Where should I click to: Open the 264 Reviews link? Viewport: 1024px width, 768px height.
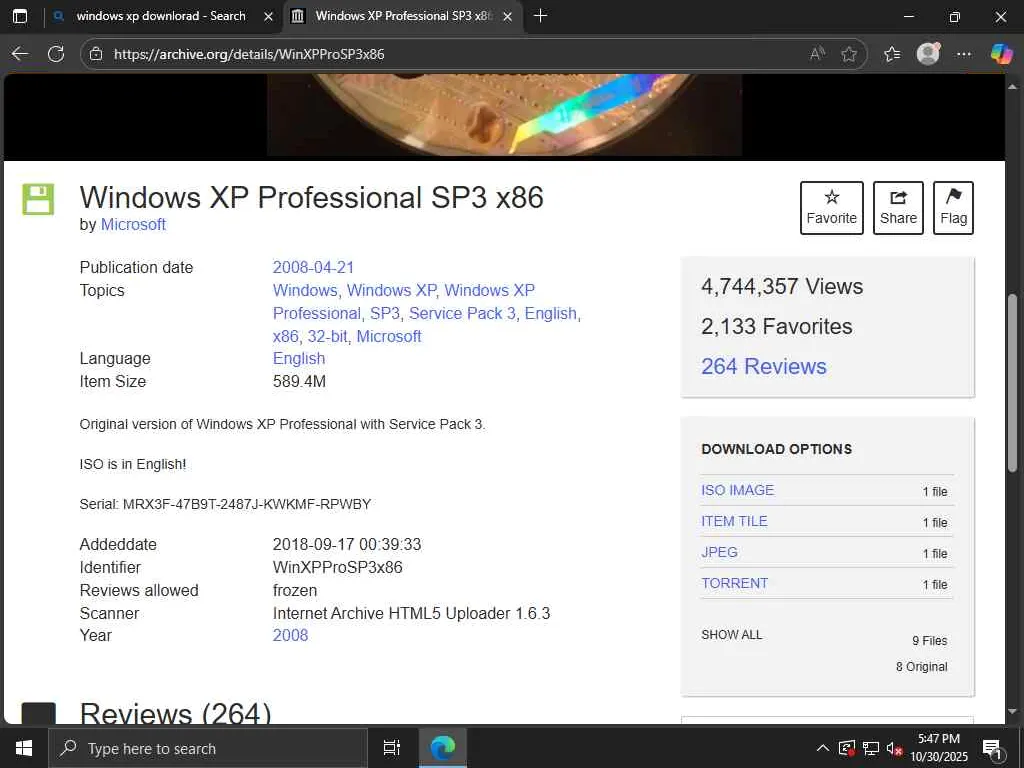click(763, 366)
